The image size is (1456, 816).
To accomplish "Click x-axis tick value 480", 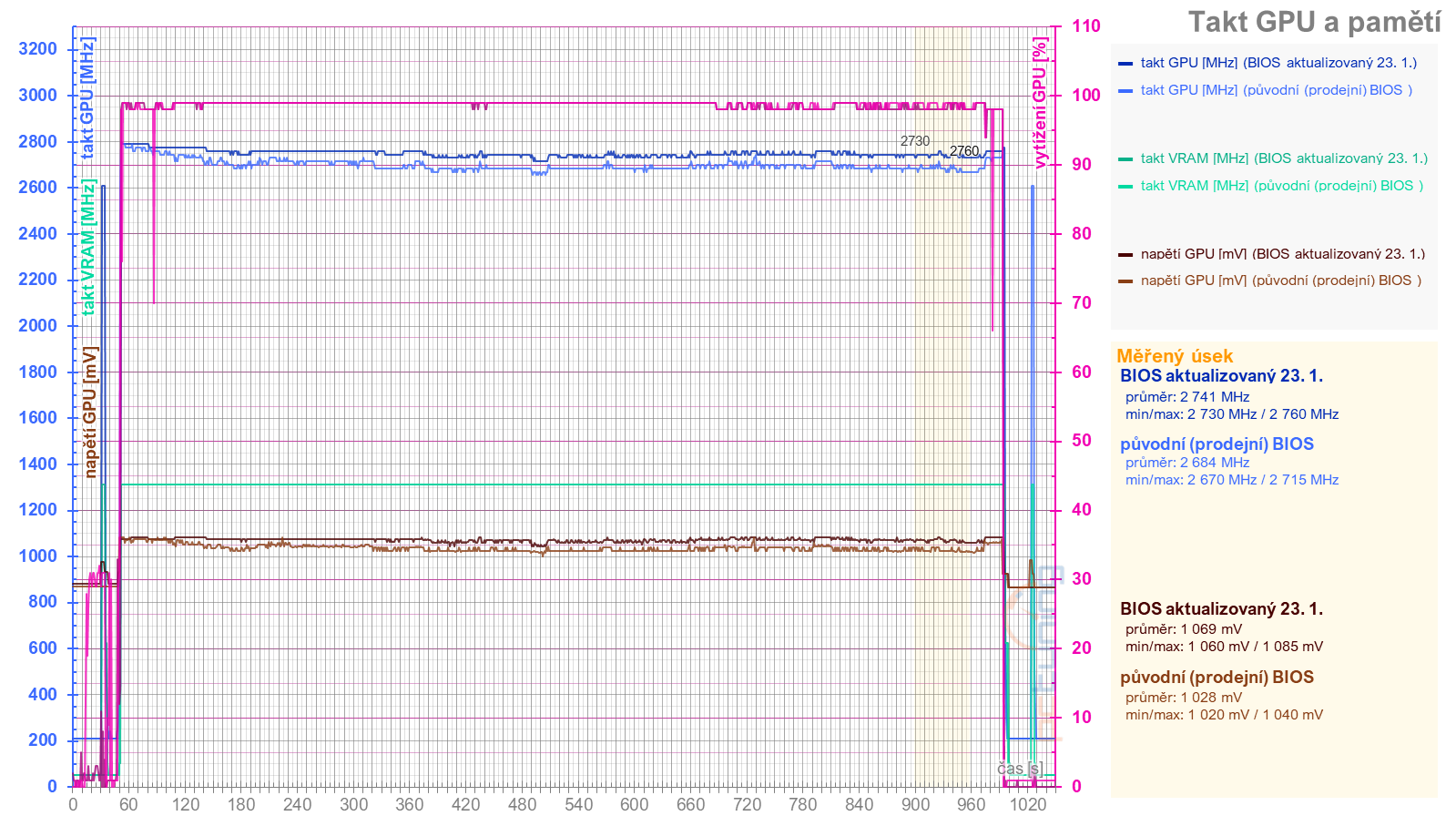I will coord(522,804).
